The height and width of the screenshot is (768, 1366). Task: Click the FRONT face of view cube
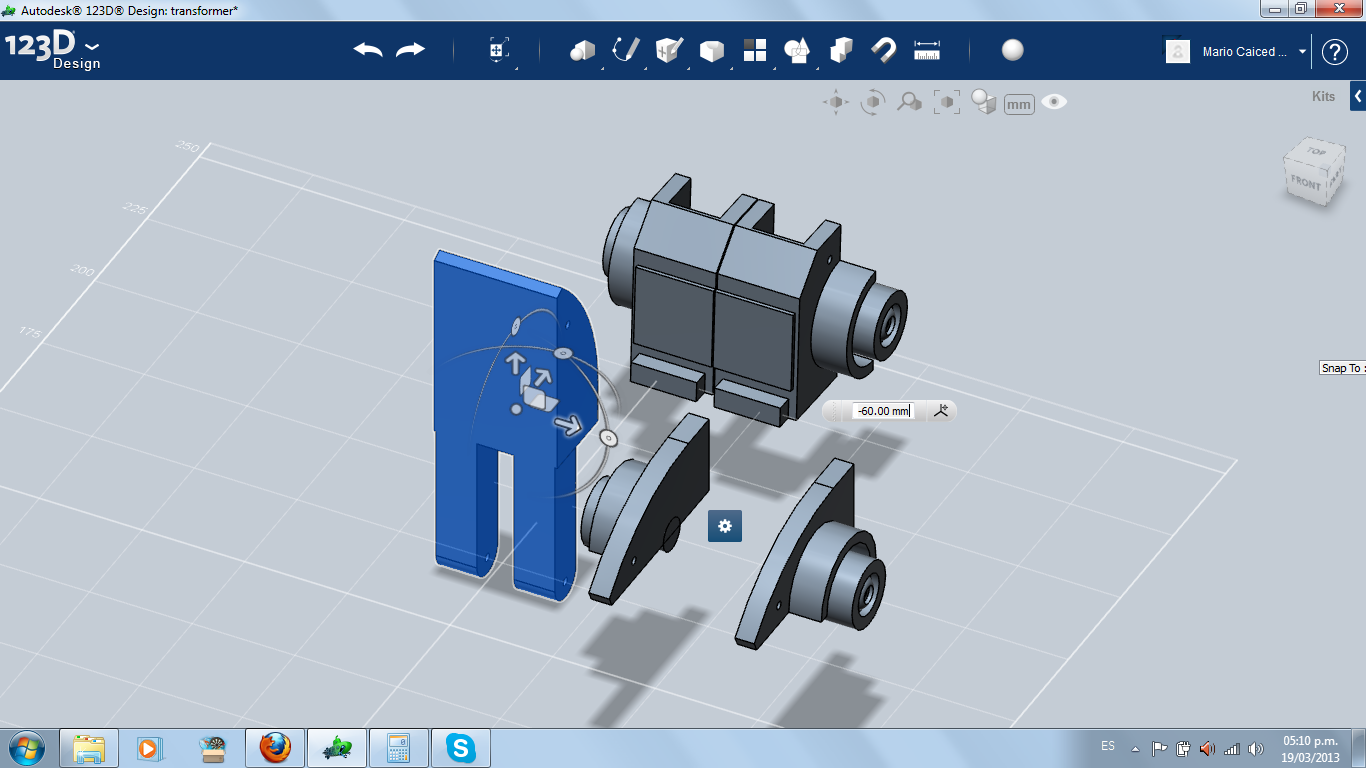click(x=1305, y=183)
